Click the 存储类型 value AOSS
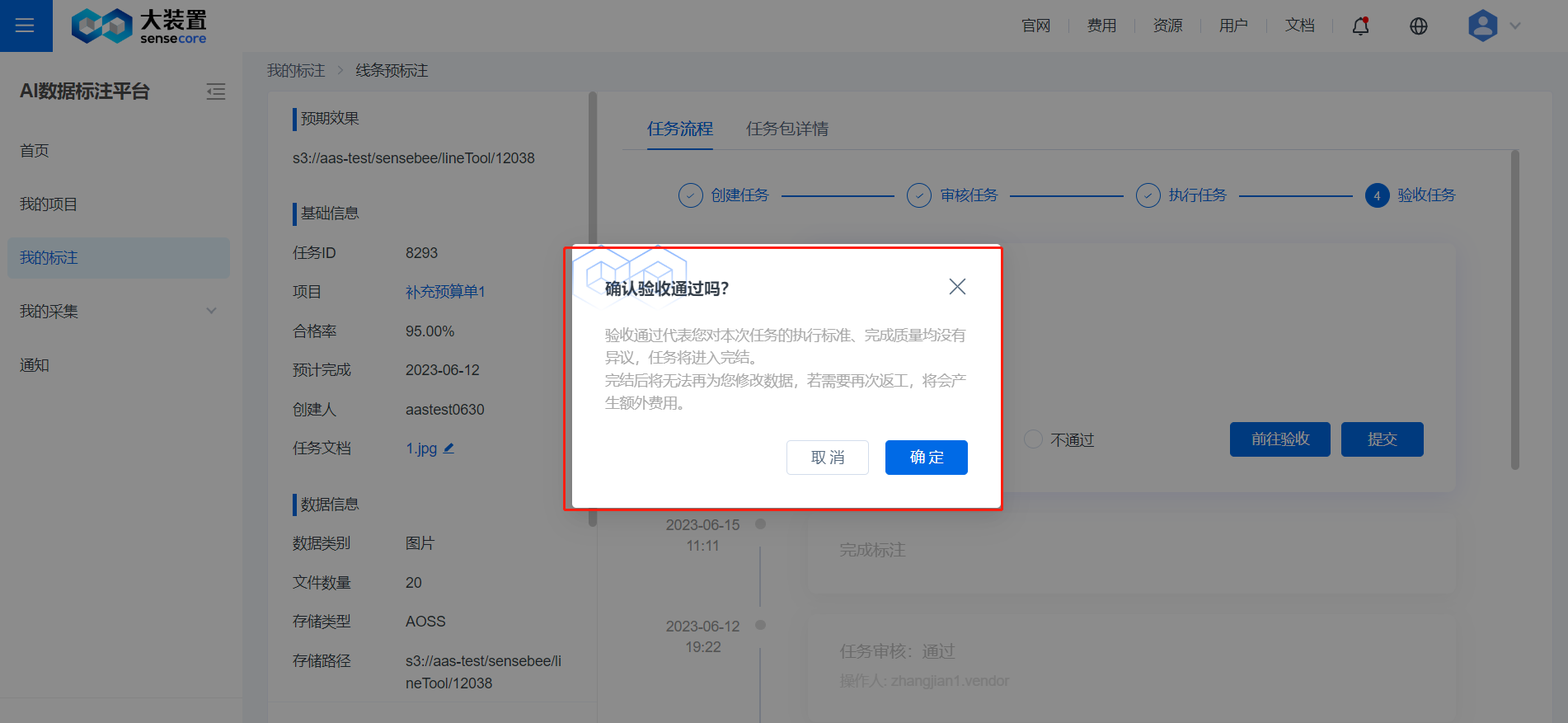Screen dimensions: 1568x723 click(x=425, y=622)
